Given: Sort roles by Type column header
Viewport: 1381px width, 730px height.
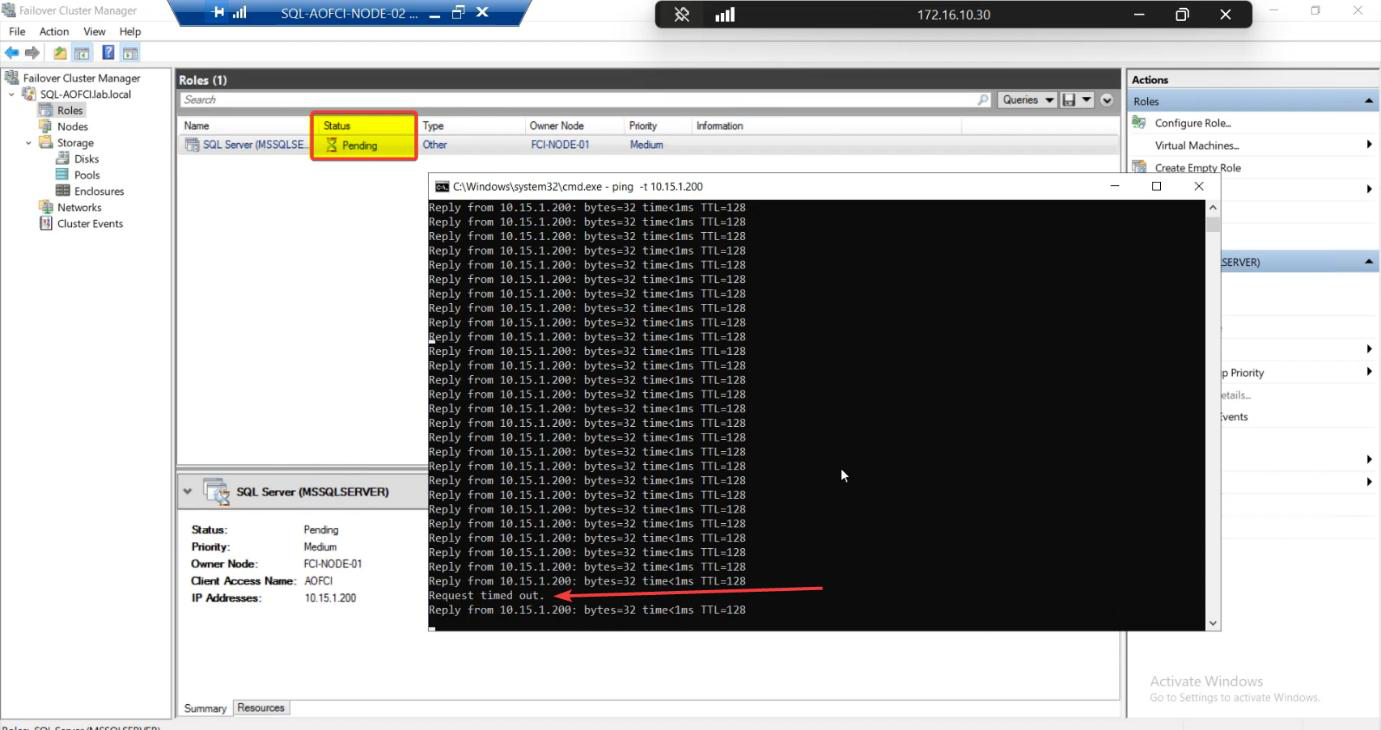Looking at the screenshot, I should click(x=433, y=126).
